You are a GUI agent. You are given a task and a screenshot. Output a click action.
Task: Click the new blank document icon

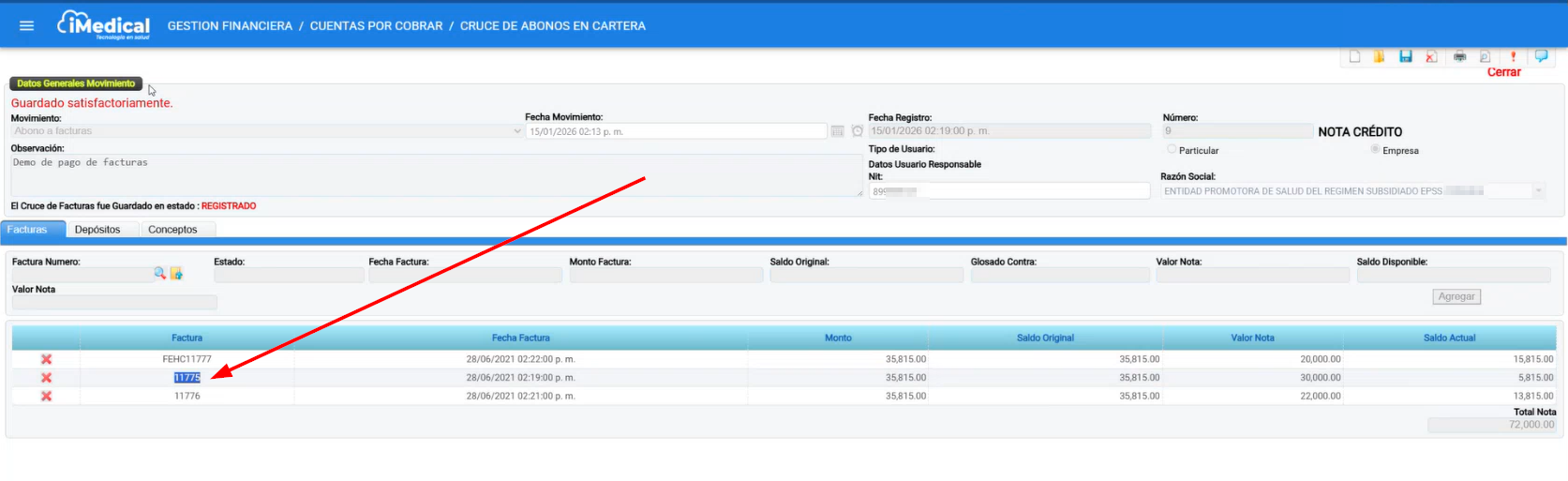click(x=1354, y=56)
